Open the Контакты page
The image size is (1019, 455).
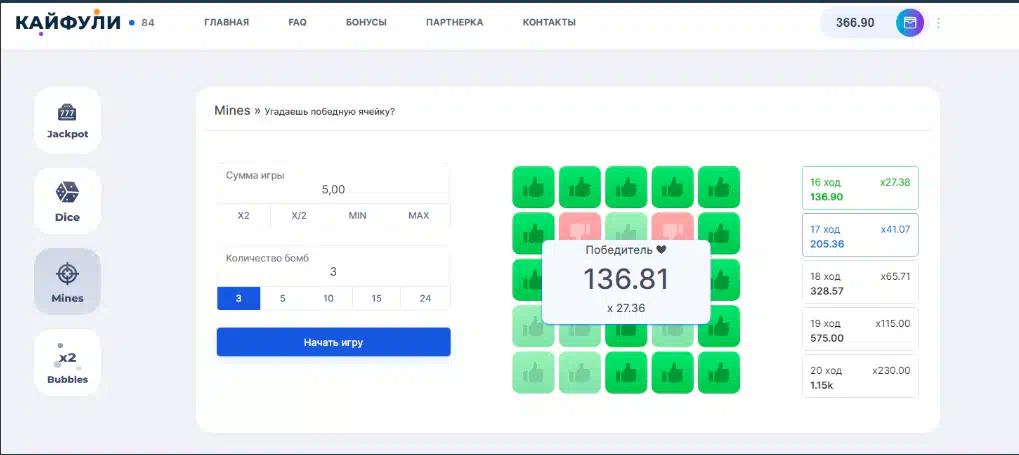(549, 22)
